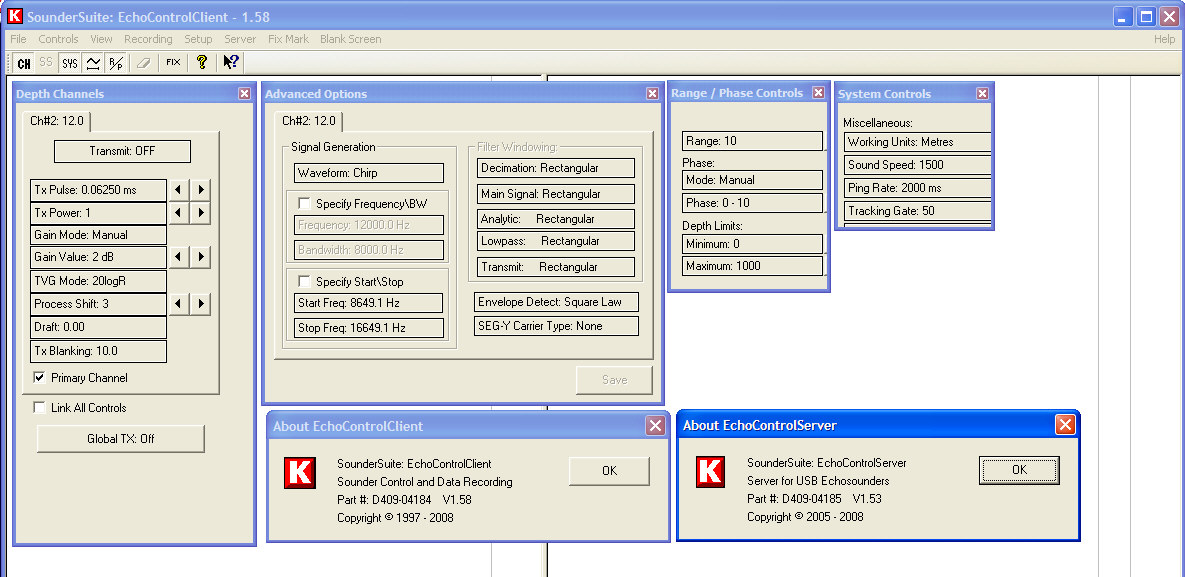Decrease Gain Value with the left arrow
The height and width of the screenshot is (577, 1185).
pos(179,258)
